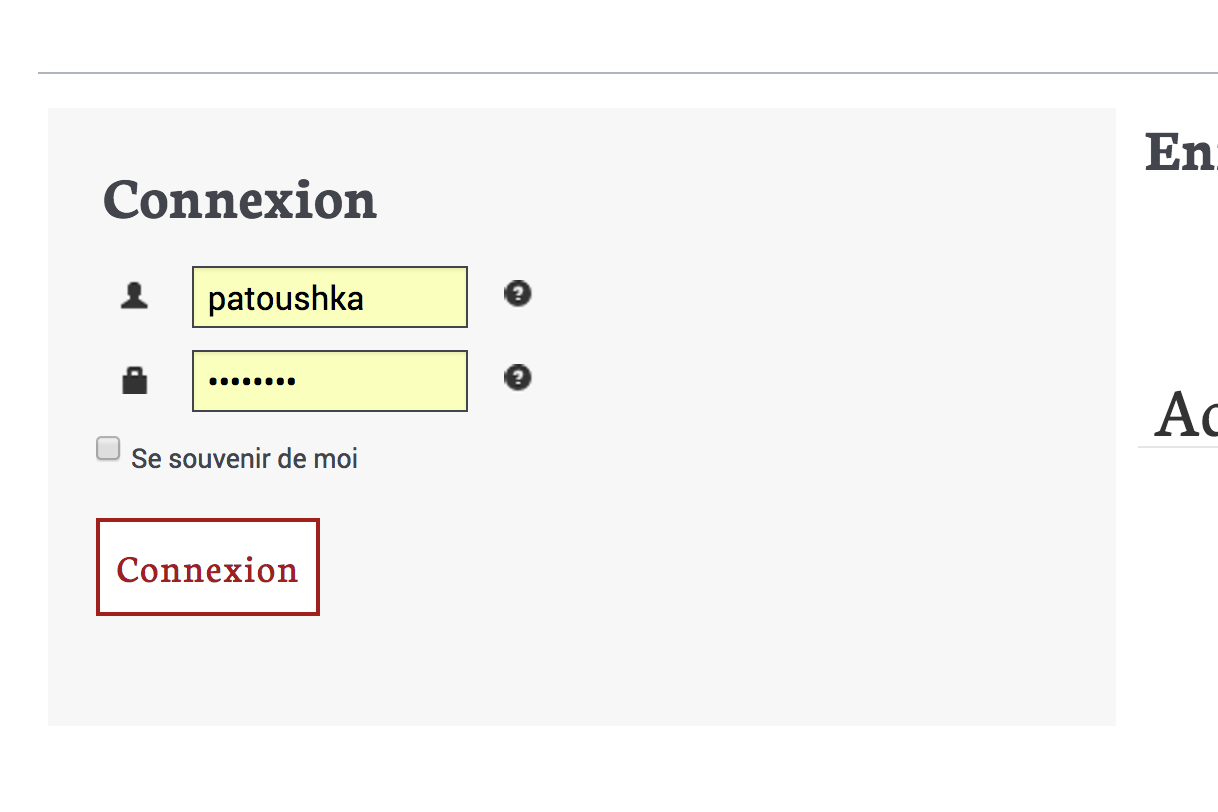Click the user silhouette icon
The image size is (1218, 812).
134,296
